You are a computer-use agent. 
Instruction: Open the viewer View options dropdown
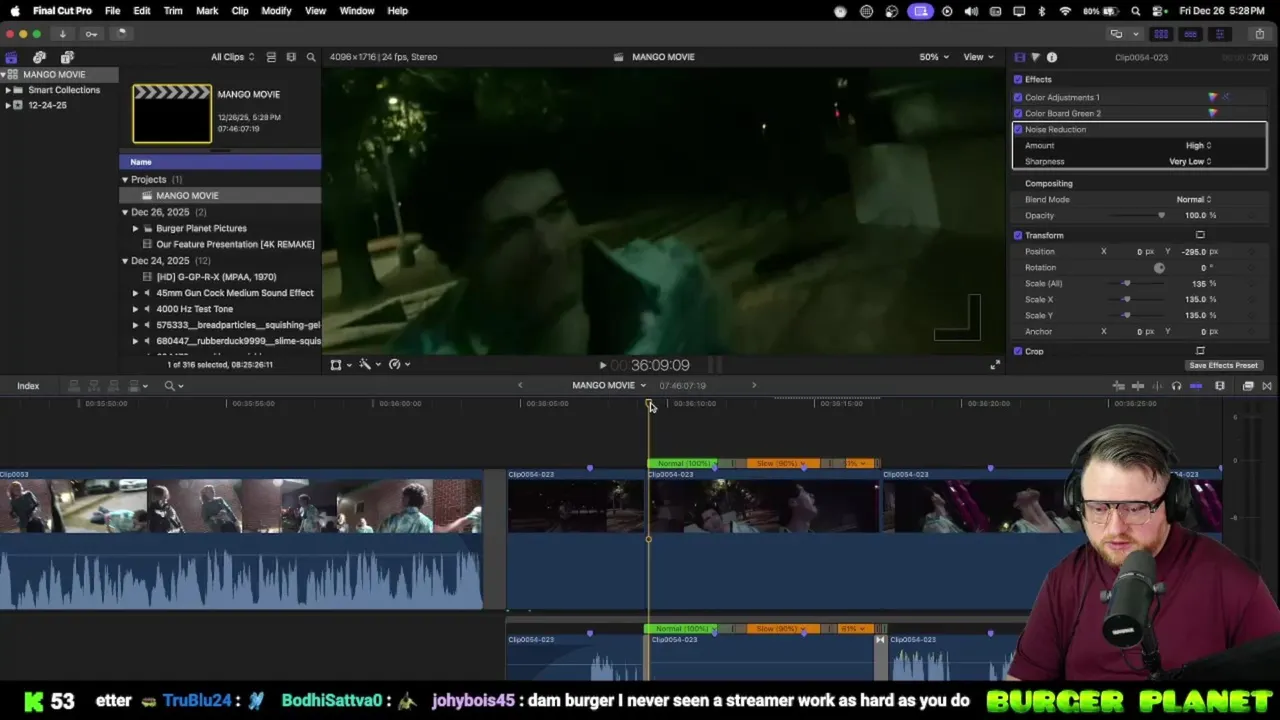point(977,57)
